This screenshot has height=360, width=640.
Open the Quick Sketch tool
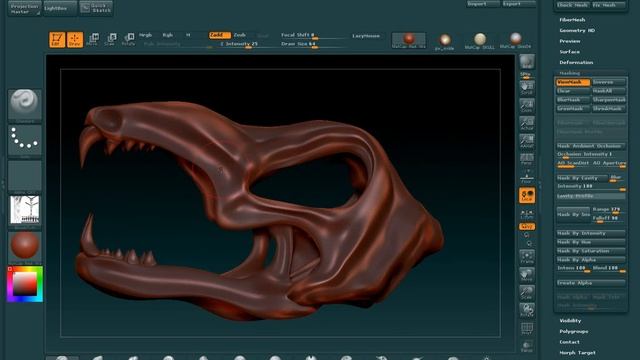pos(96,8)
